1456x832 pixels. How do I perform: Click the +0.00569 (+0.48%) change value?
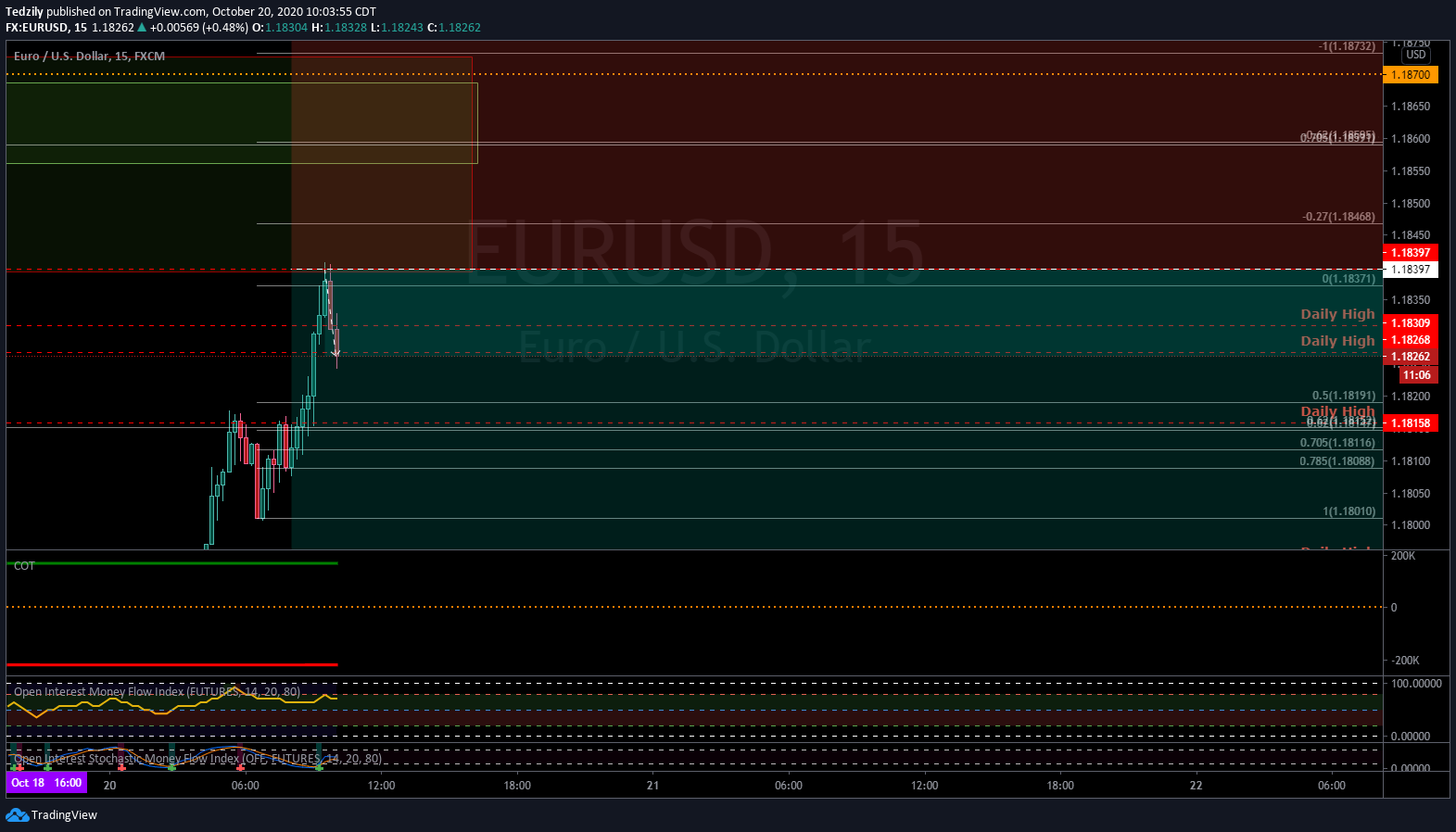[198, 28]
